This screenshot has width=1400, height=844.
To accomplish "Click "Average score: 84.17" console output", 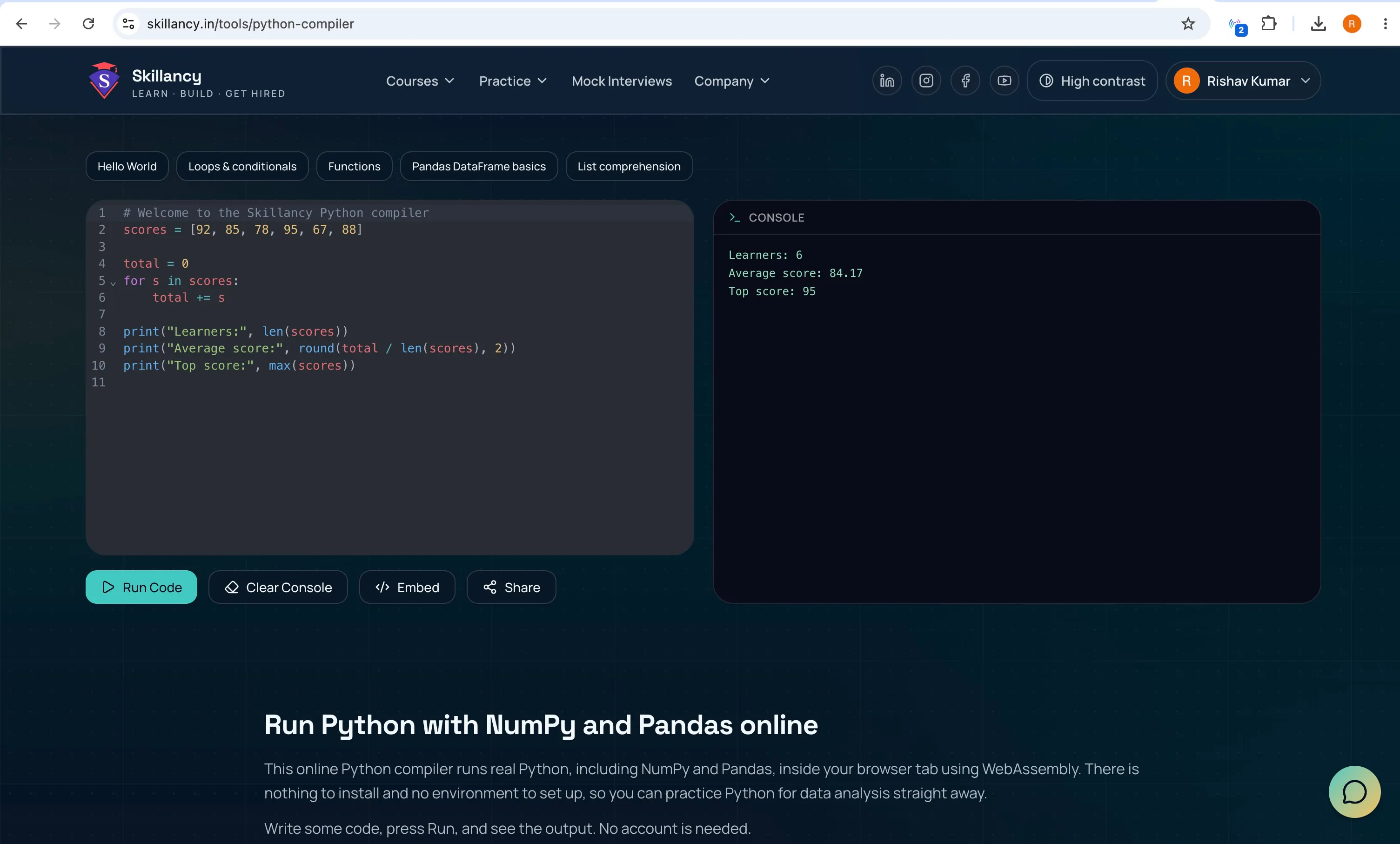I will [x=796, y=273].
